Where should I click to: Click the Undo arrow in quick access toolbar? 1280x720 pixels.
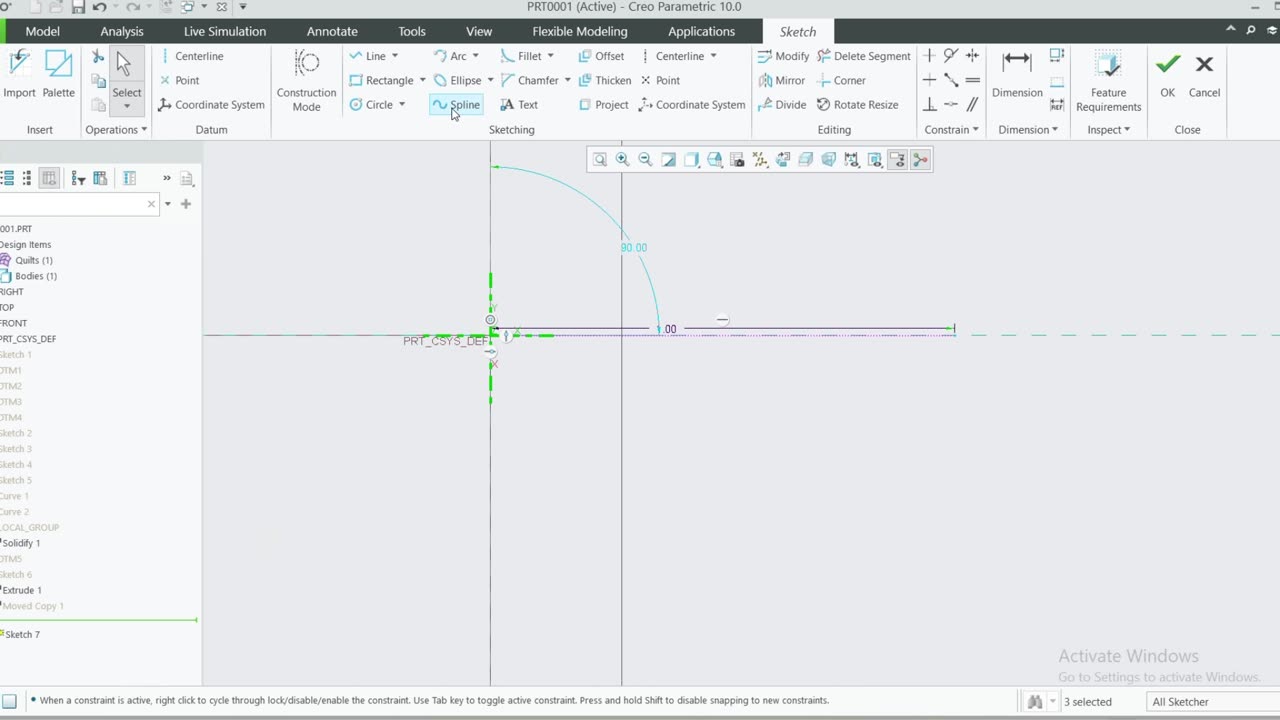pos(99,7)
